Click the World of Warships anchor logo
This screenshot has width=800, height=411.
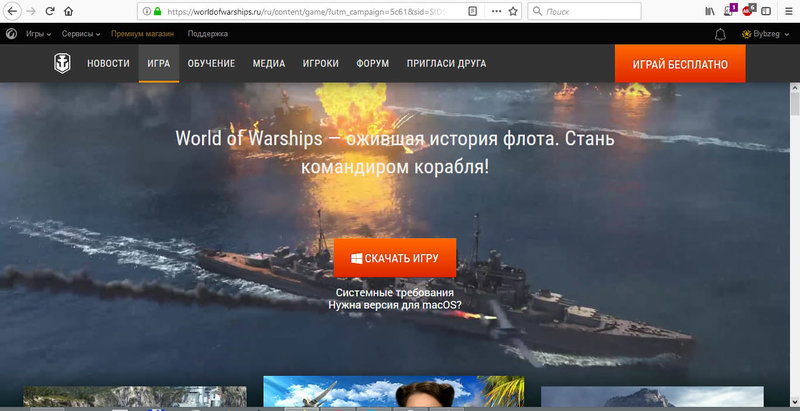[x=62, y=63]
